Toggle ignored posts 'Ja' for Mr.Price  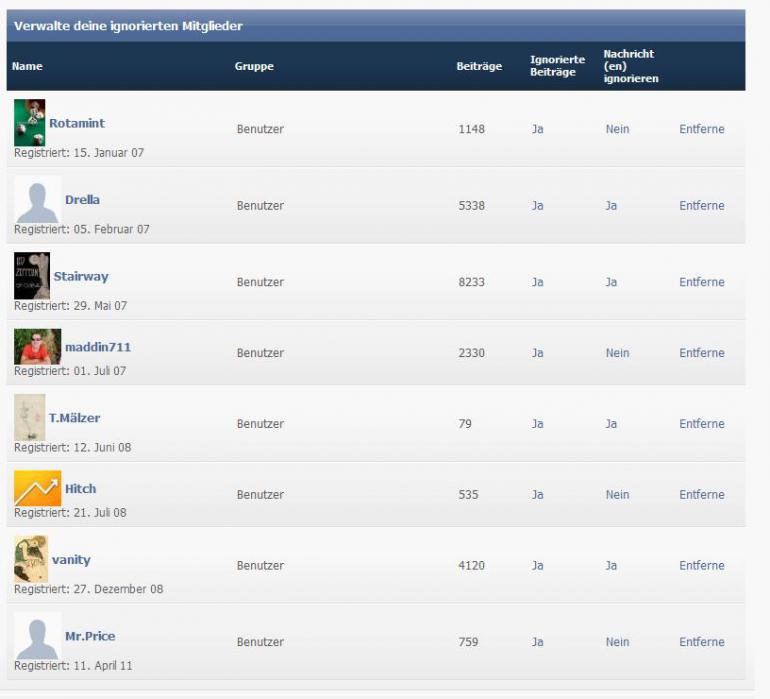pyautogui.click(x=538, y=642)
